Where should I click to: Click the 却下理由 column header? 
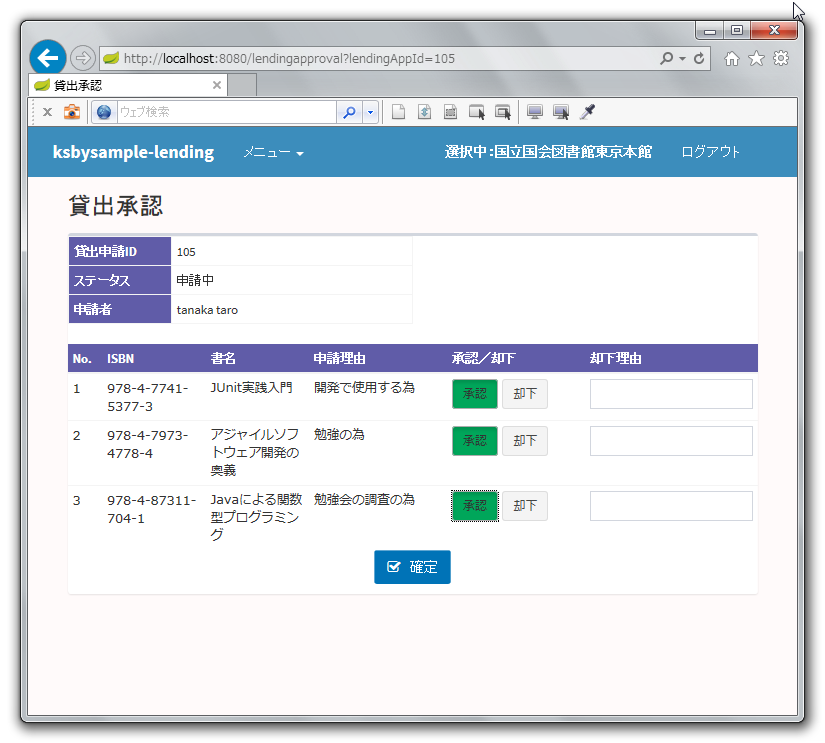coord(616,358)
